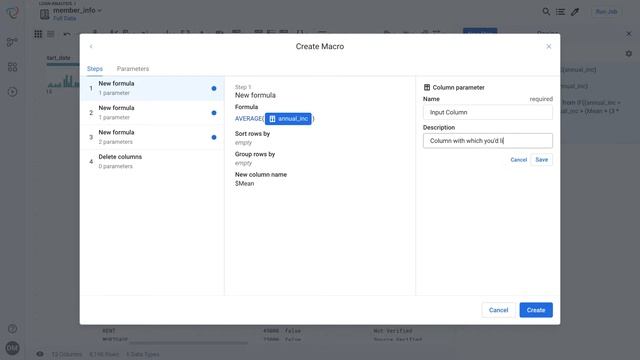Viewport: 640px width, 360px height.
Task: Click Cancel in the dialog footer
Action: click(x=498, y=310)
